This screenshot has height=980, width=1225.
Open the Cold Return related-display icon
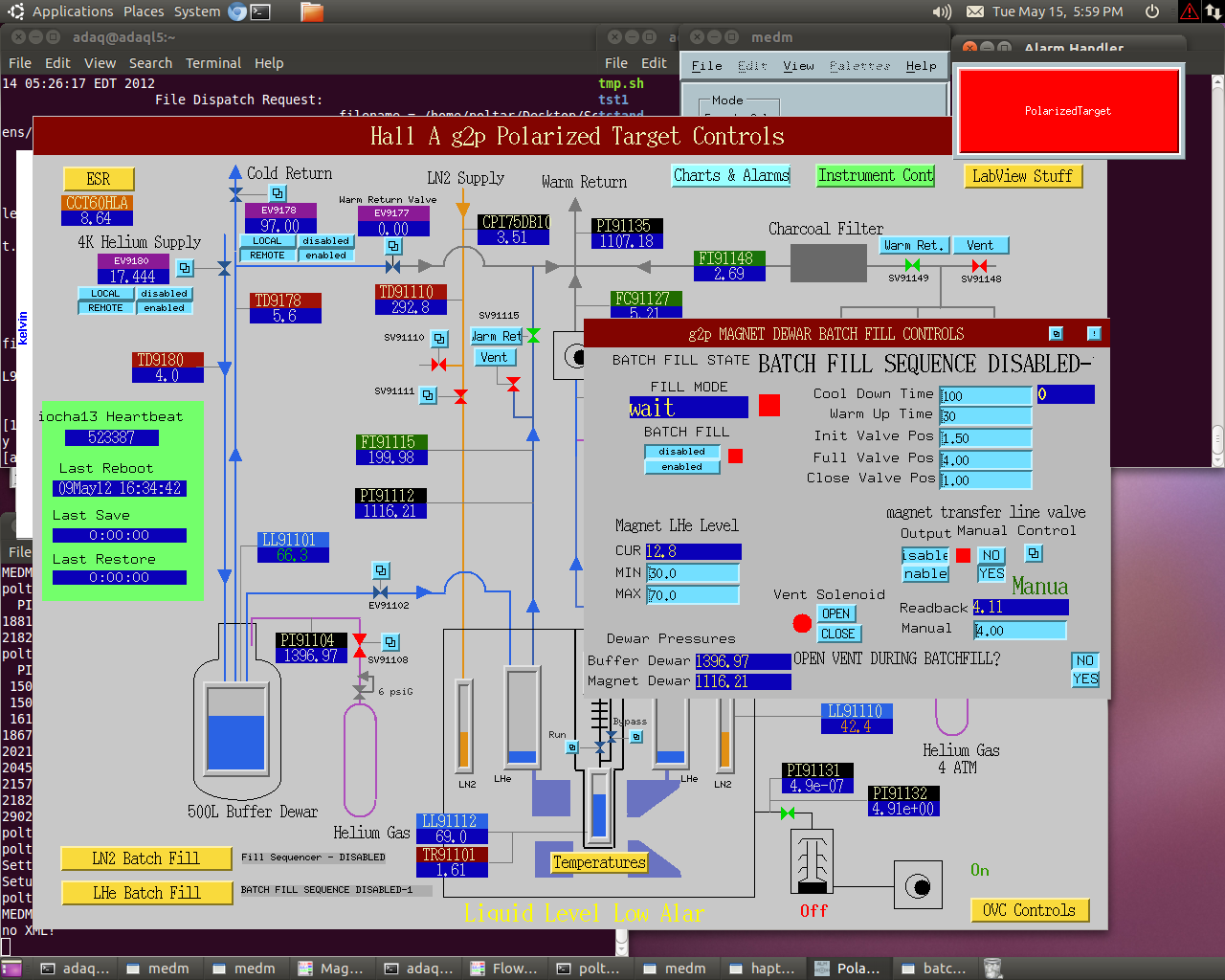point(278,193)
